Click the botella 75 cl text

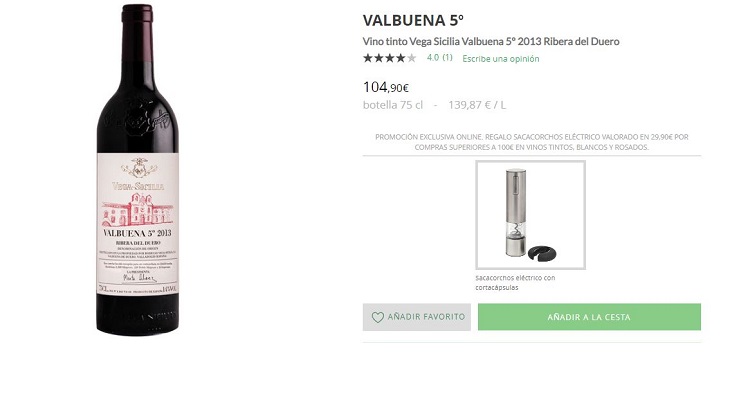(393, 104)
